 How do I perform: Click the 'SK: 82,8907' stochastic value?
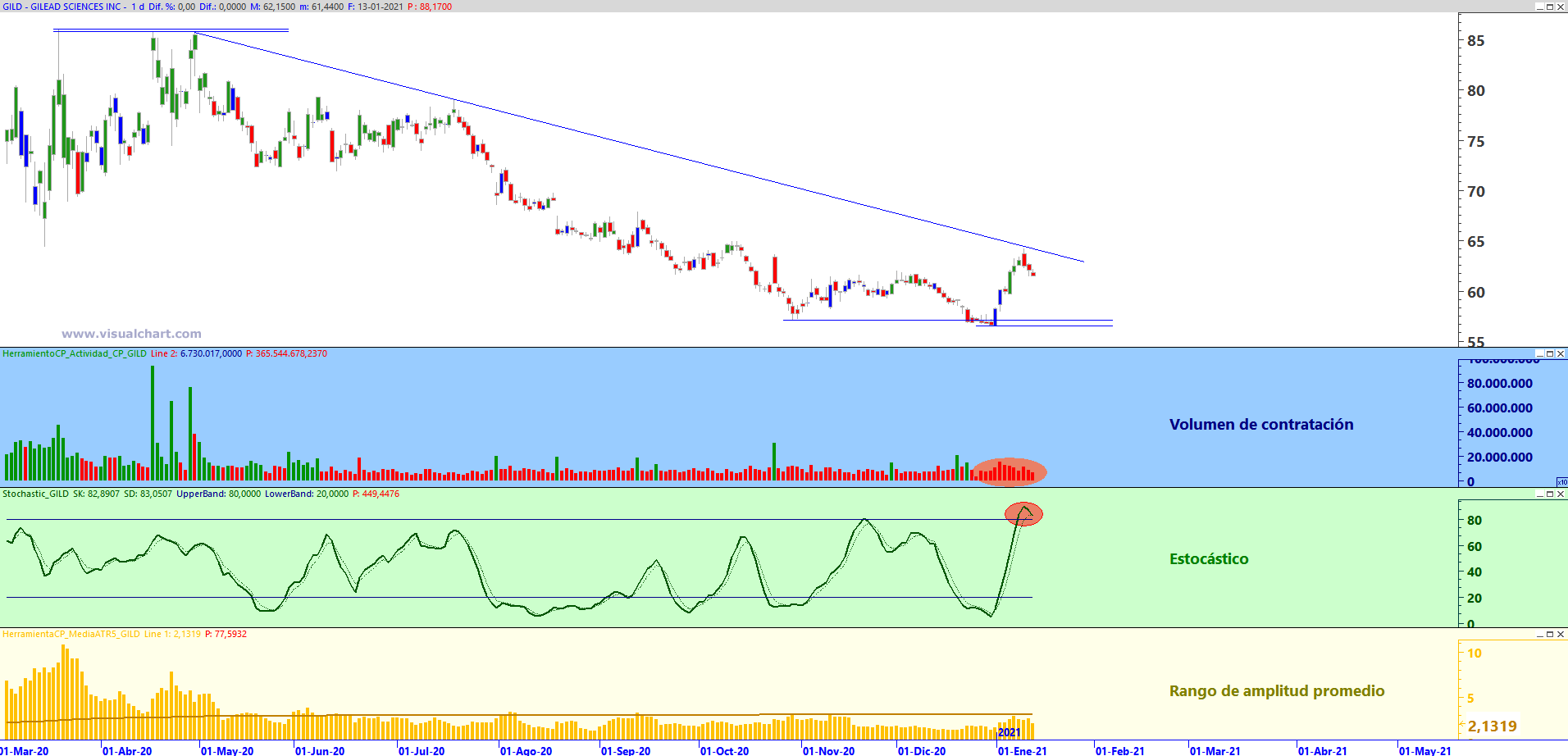[x=96, y=494]
